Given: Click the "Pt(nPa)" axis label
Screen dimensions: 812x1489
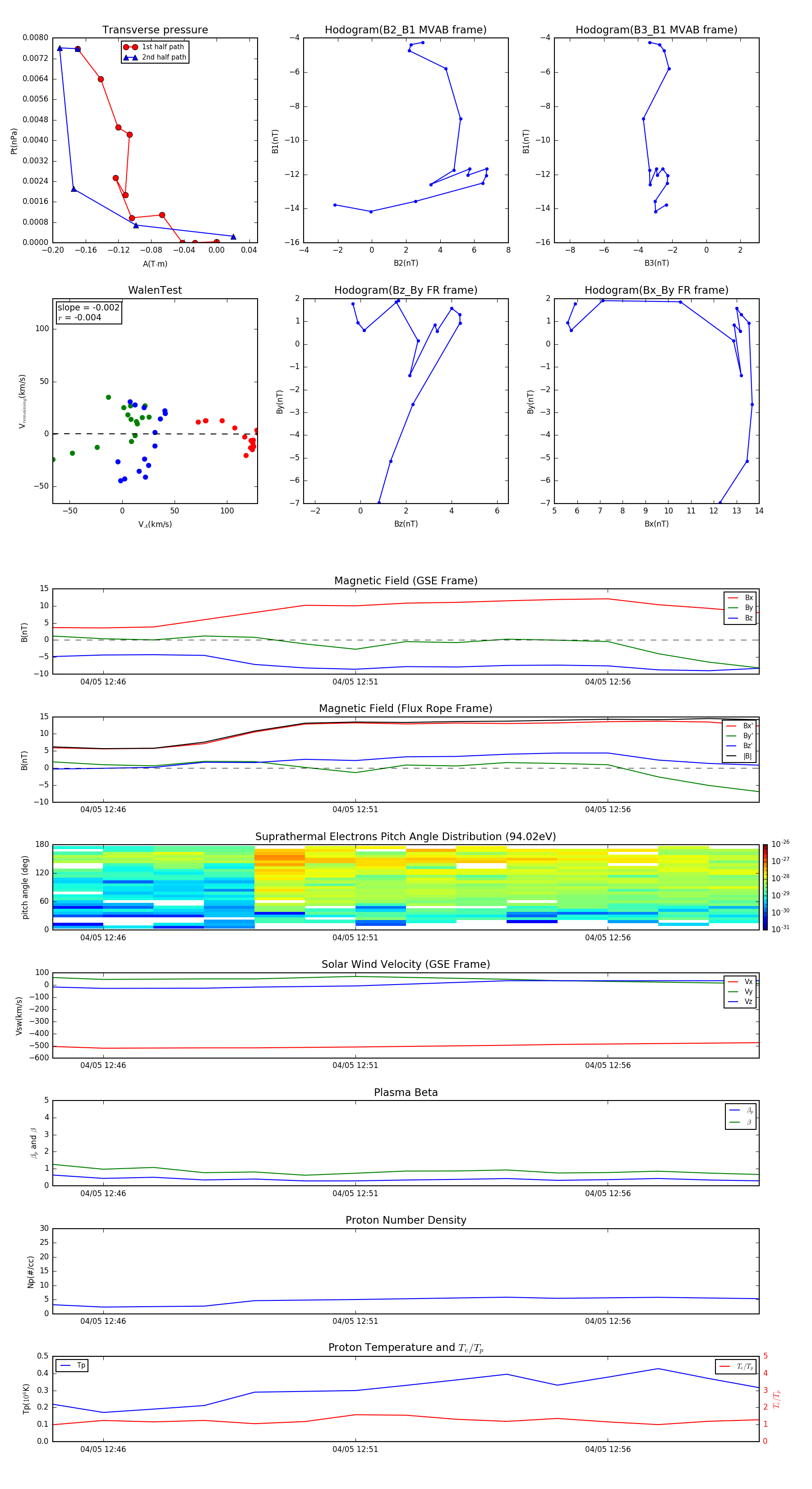Looking at the screenshot, I should point(14,140).
